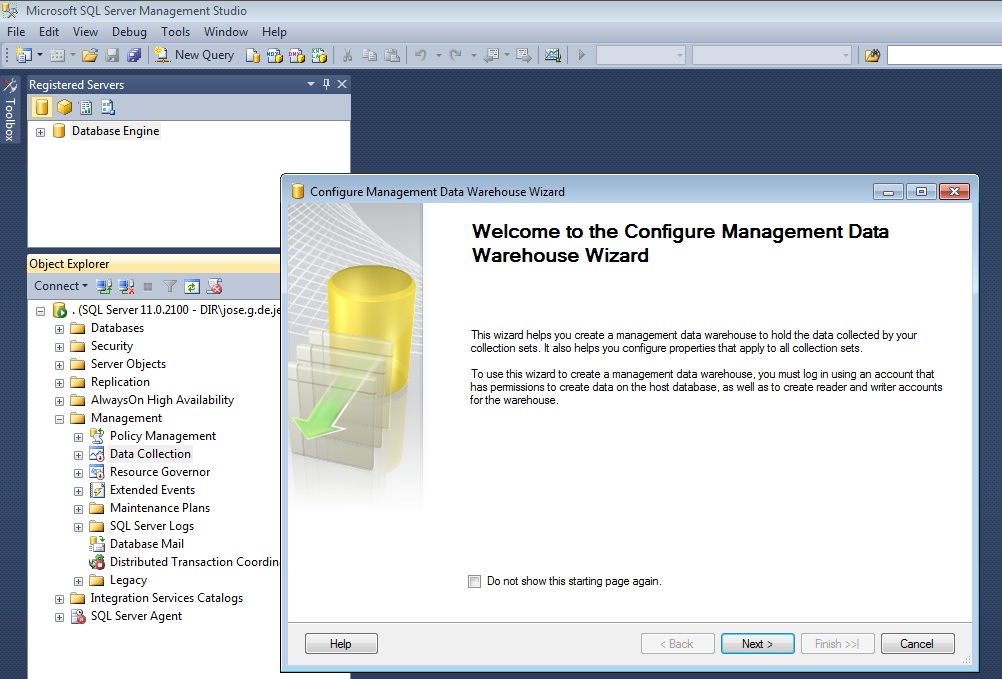1002x679 pixels.
Task: Close the Registered Servers panel
Action: pyautogui.click(x=342, y=84)
